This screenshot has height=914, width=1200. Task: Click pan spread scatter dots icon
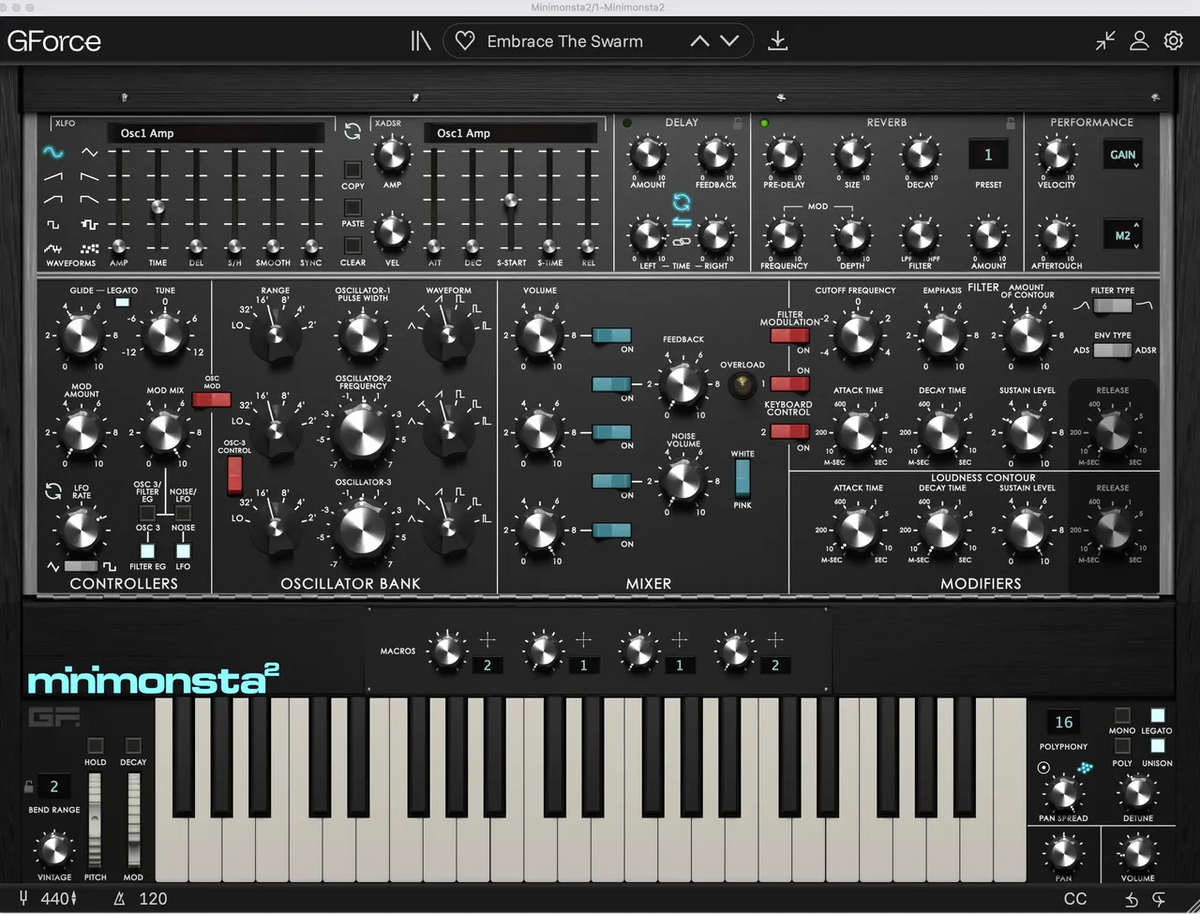[1085, 767]
